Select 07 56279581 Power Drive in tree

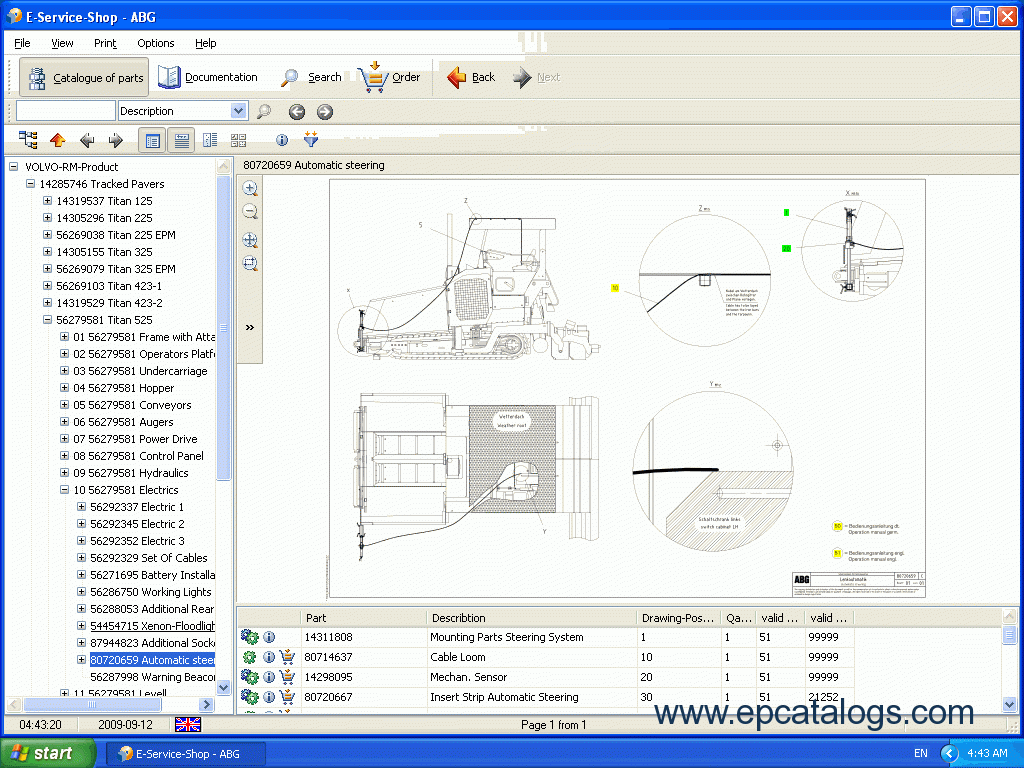tap(135, 439)
